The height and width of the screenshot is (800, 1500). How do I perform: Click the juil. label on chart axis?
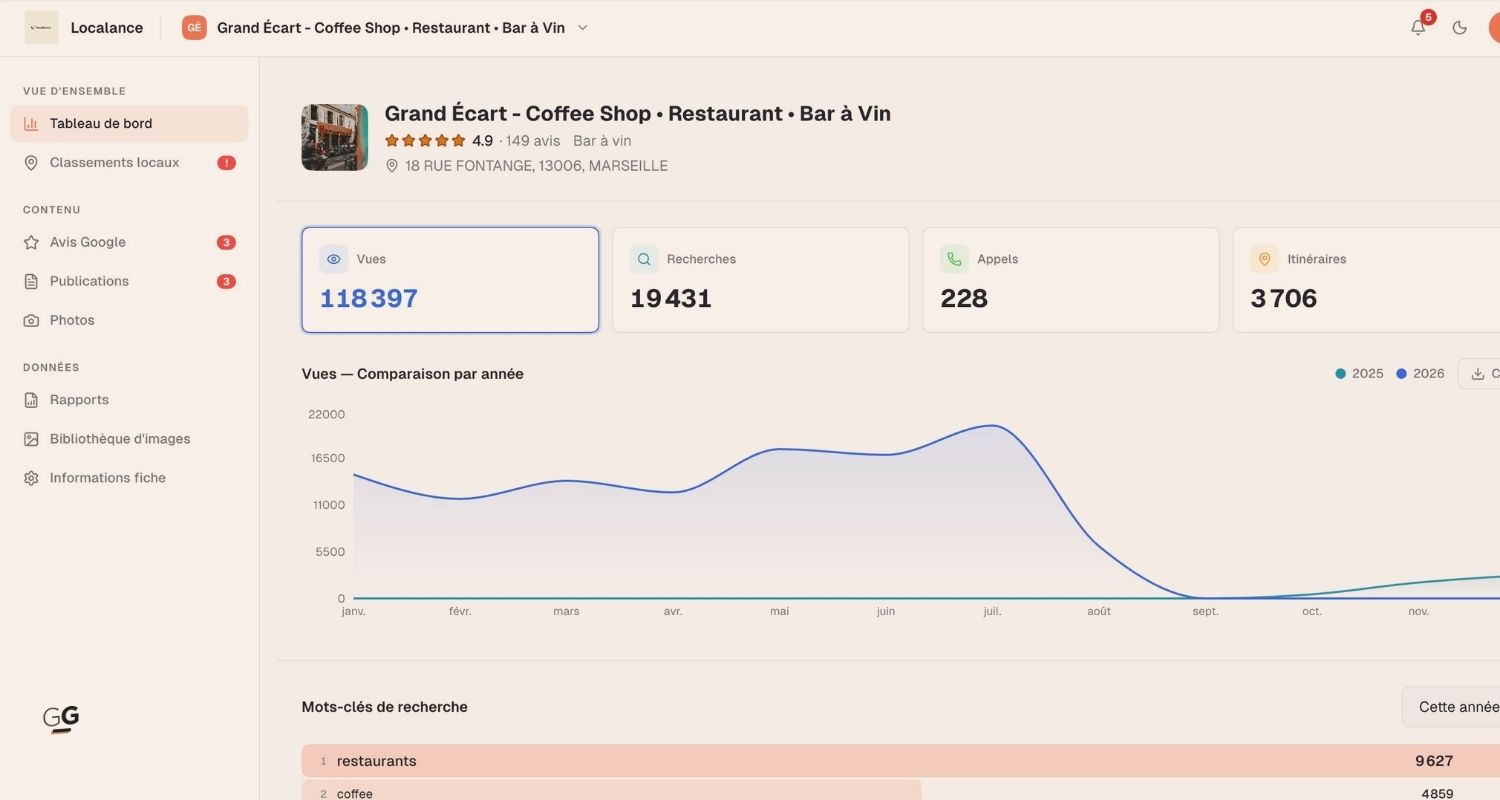coord(992,611)
